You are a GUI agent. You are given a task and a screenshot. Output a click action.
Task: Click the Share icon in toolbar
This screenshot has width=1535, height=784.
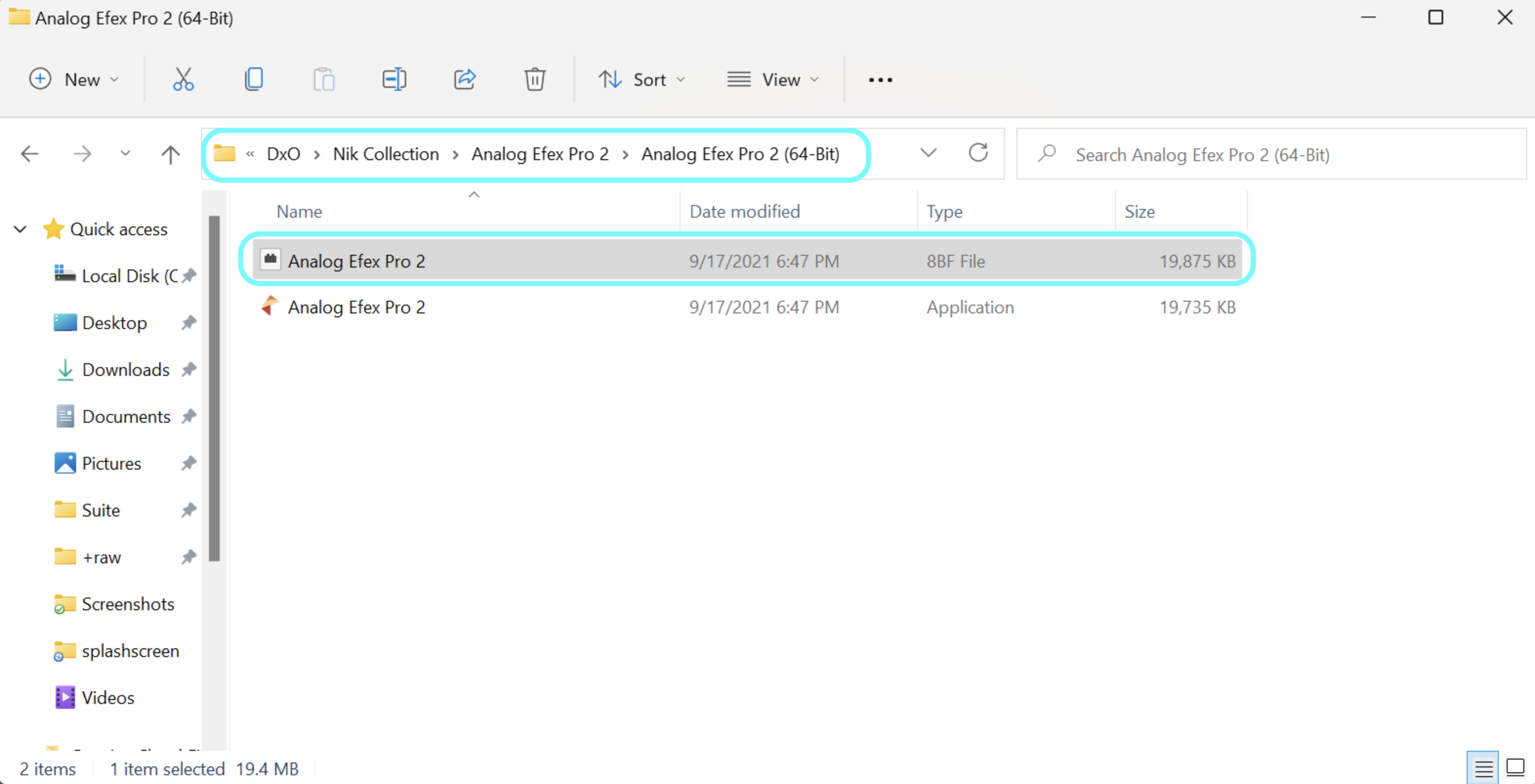click(465, 79)
